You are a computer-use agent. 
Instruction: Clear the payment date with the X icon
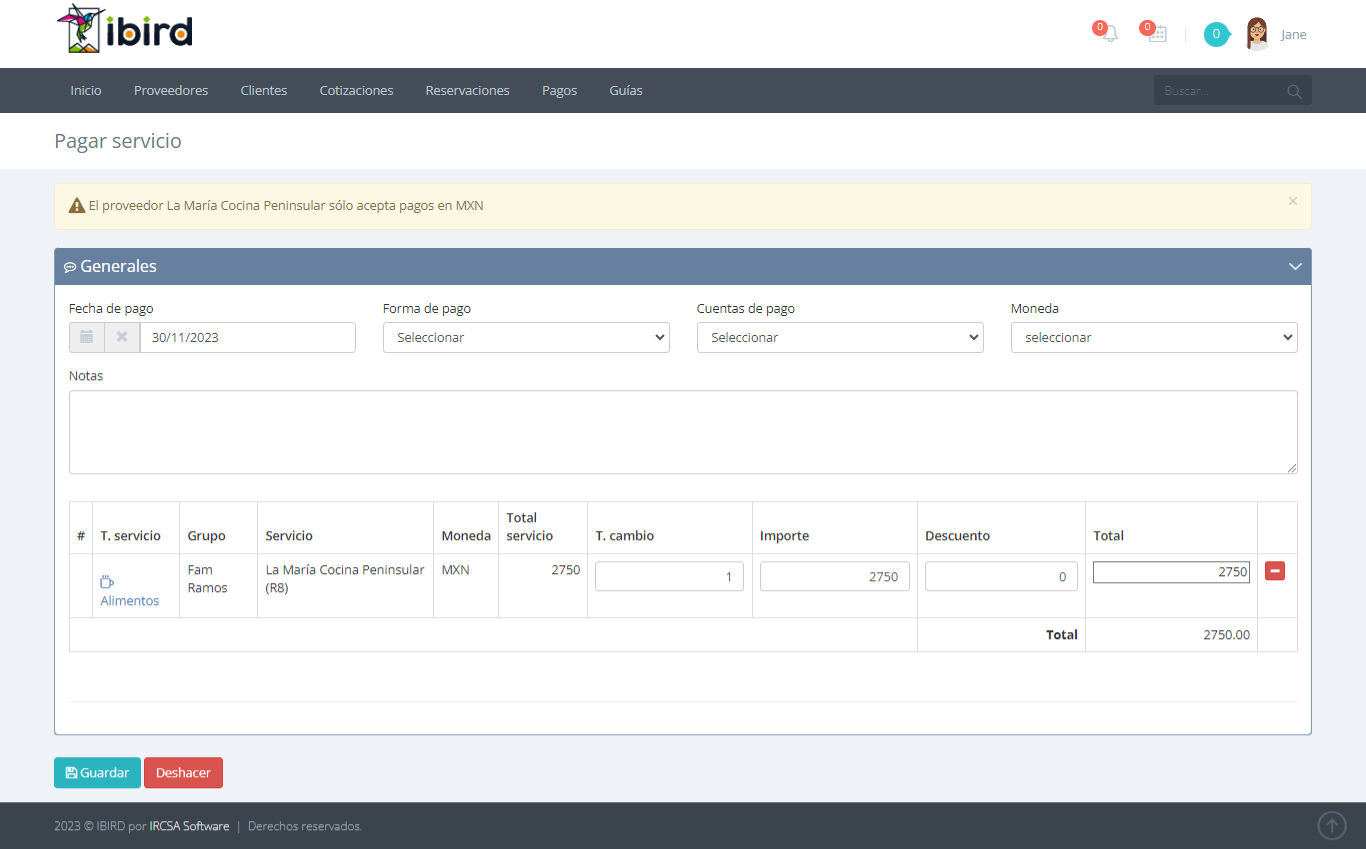[122, 337]
